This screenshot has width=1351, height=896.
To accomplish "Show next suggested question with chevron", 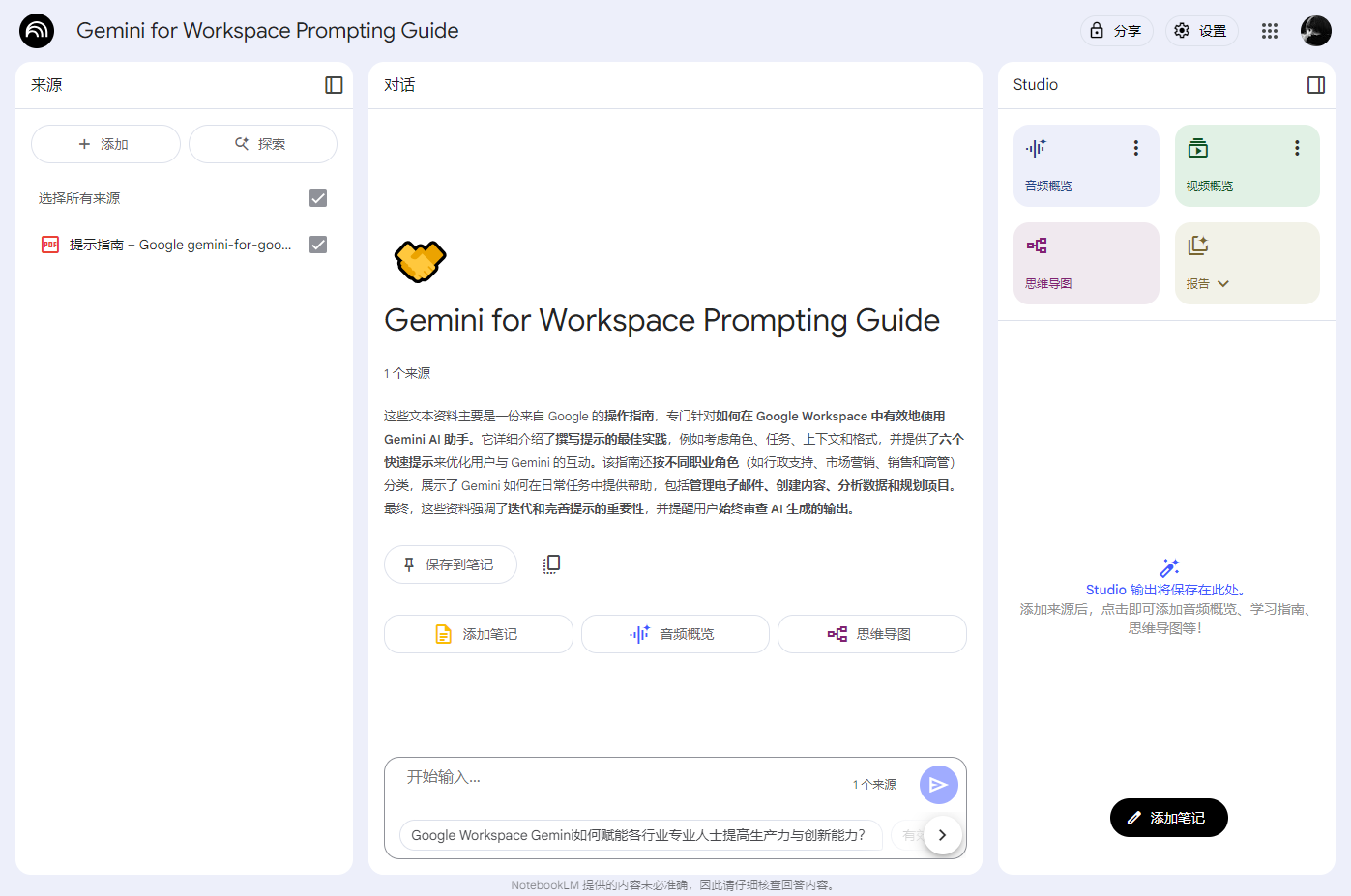I will point(942,835).
